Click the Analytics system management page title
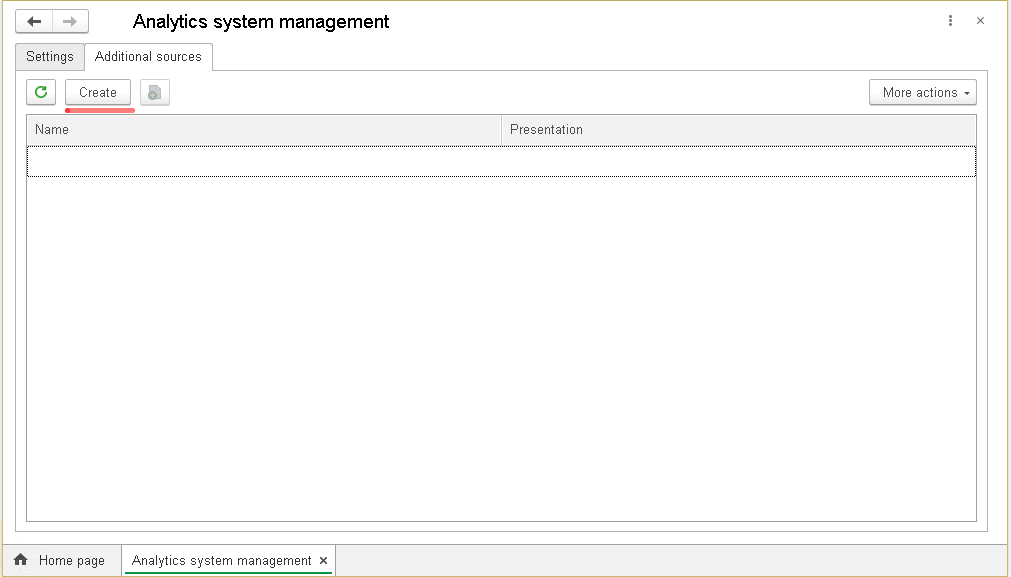The height and width of the screenshot is (577, 1011). pyautogui.click(x=261, y=21)
